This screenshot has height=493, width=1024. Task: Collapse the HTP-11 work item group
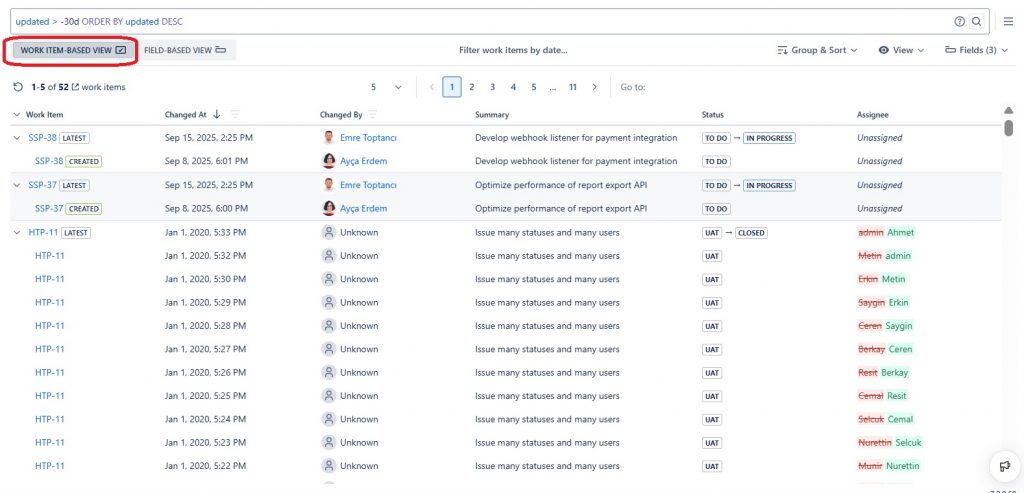tap(17, 232)
